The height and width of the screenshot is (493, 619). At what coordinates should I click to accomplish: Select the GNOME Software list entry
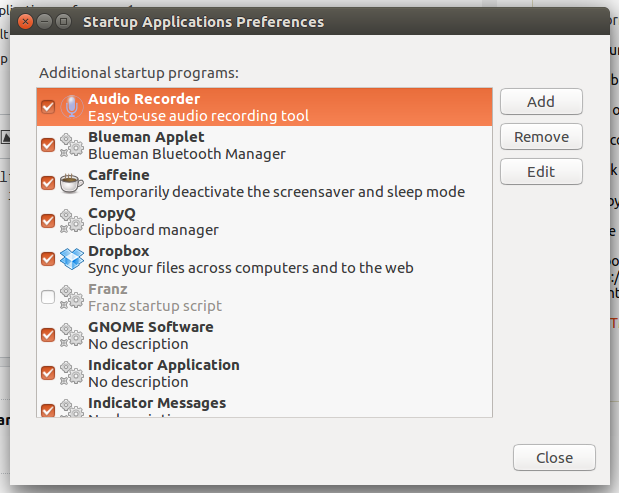[250, 335]
